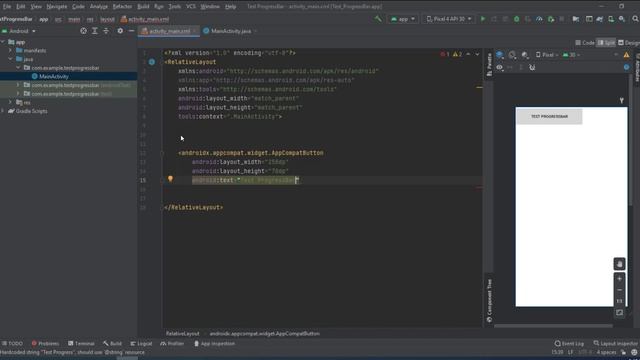Switch editor to Split view

pos(606,42)
